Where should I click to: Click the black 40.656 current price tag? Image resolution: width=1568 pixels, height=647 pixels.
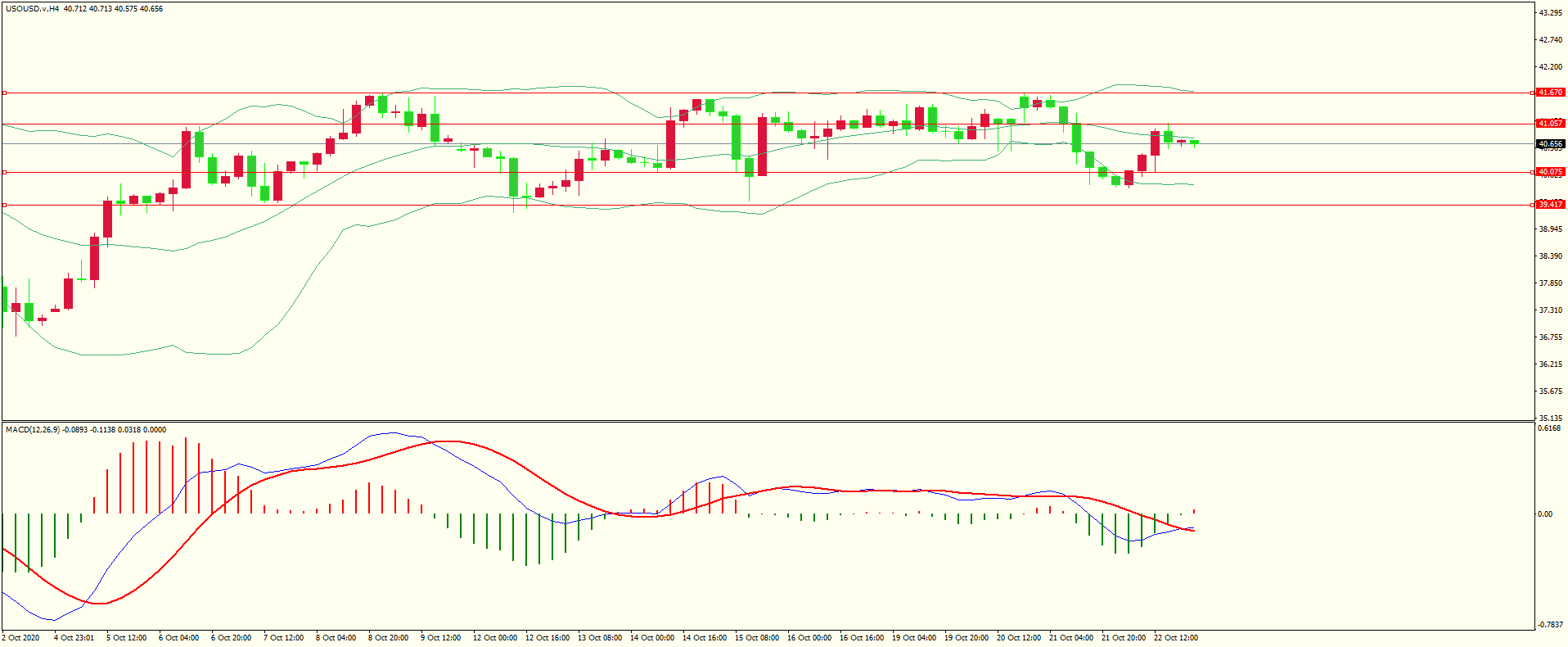click(1551, 144)
